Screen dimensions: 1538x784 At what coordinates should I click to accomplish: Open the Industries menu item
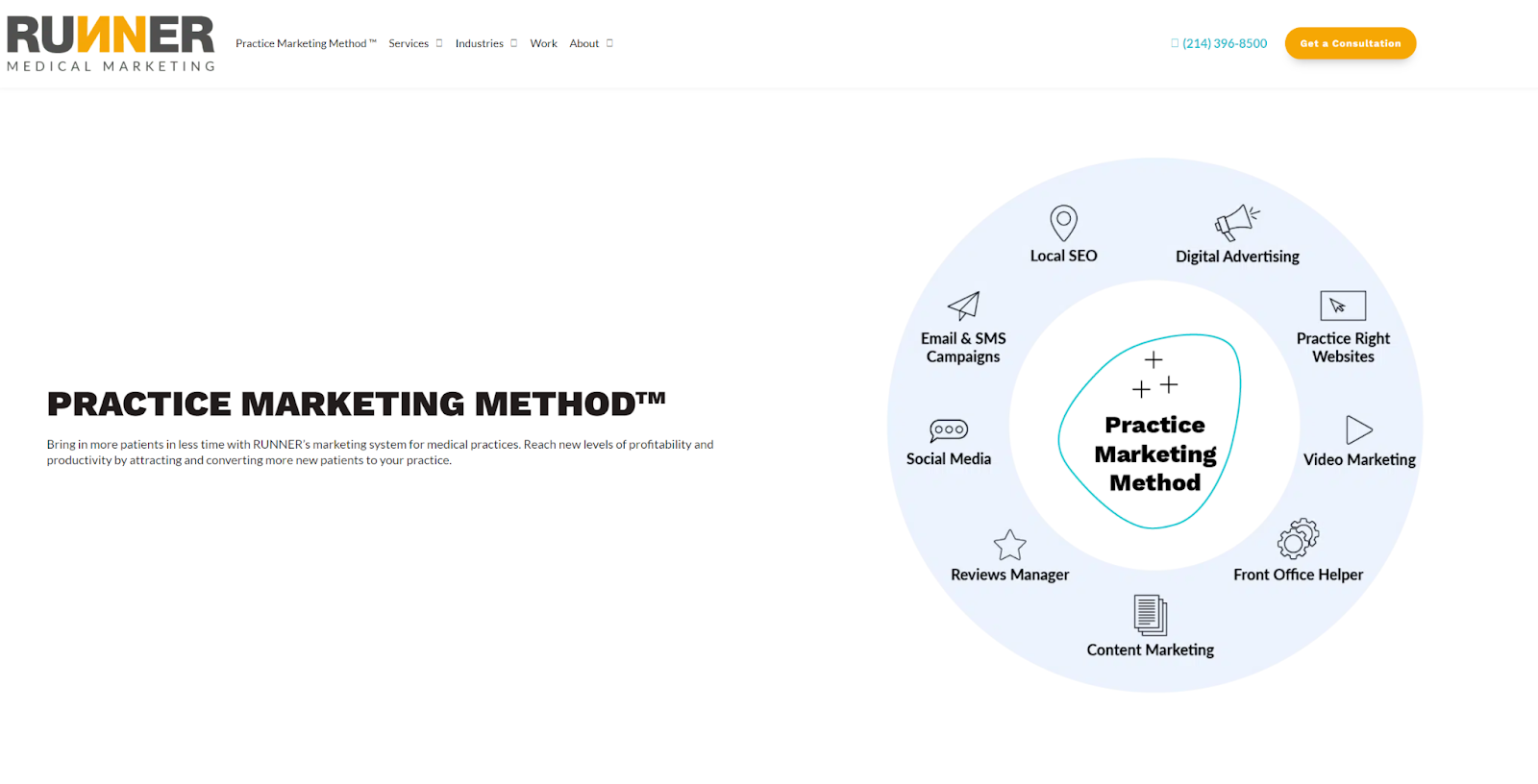[x=479, y=43]
